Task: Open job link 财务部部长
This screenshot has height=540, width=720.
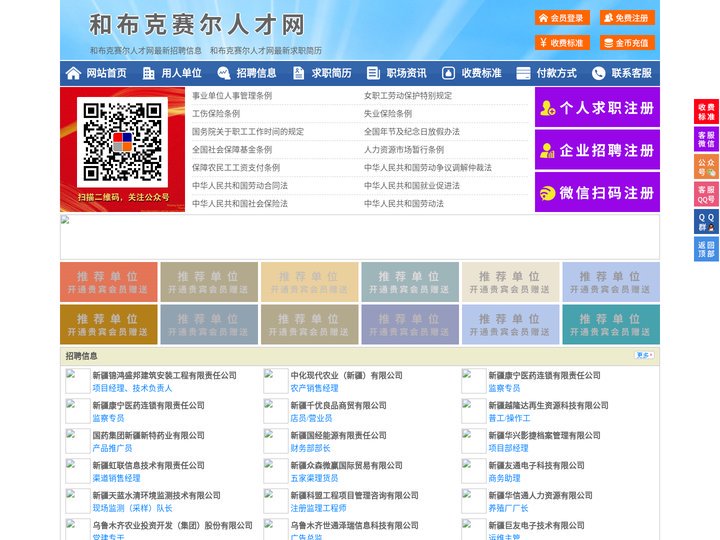Action: 310,448
